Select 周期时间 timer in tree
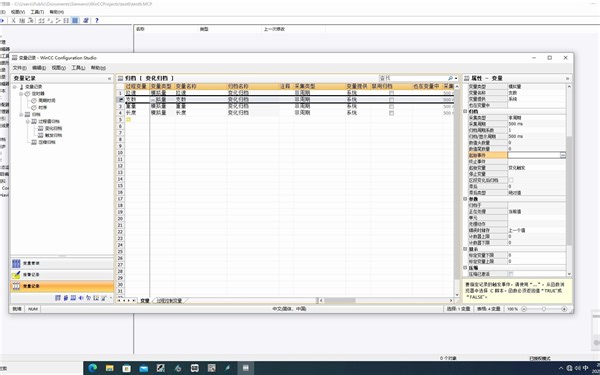Image resolution: width=600 pixels, height=375 pixels. [44, 101]
